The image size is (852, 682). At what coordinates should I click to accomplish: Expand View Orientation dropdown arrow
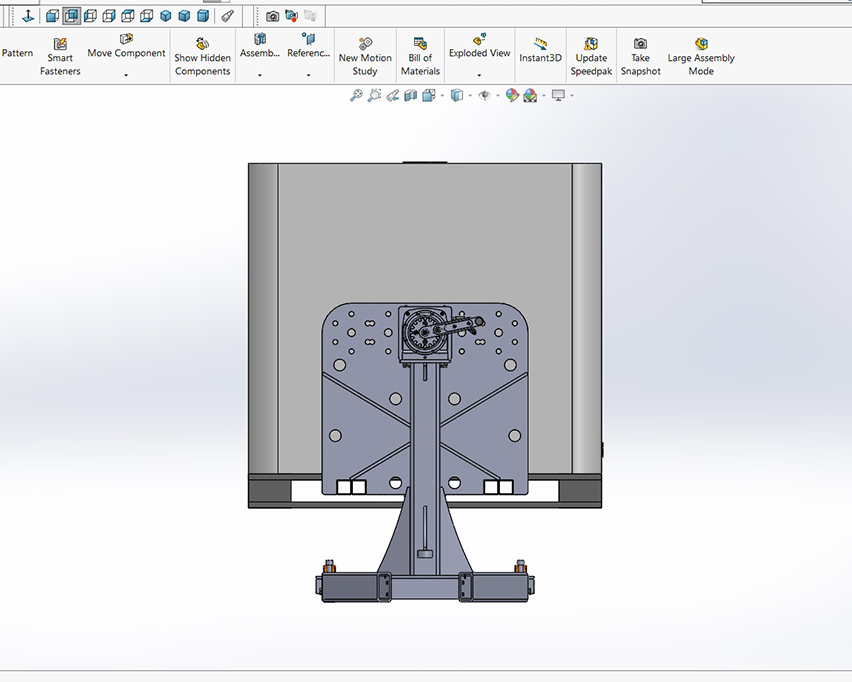tap(442, 96)
